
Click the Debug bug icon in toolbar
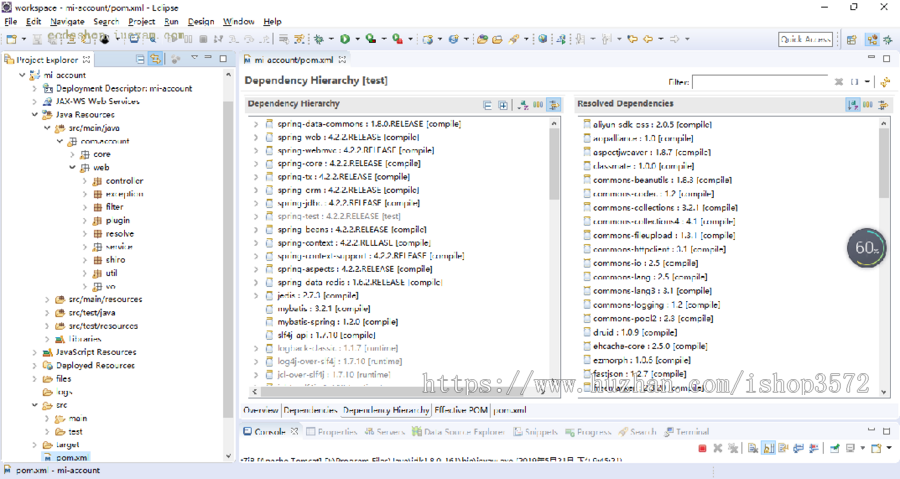319,39
